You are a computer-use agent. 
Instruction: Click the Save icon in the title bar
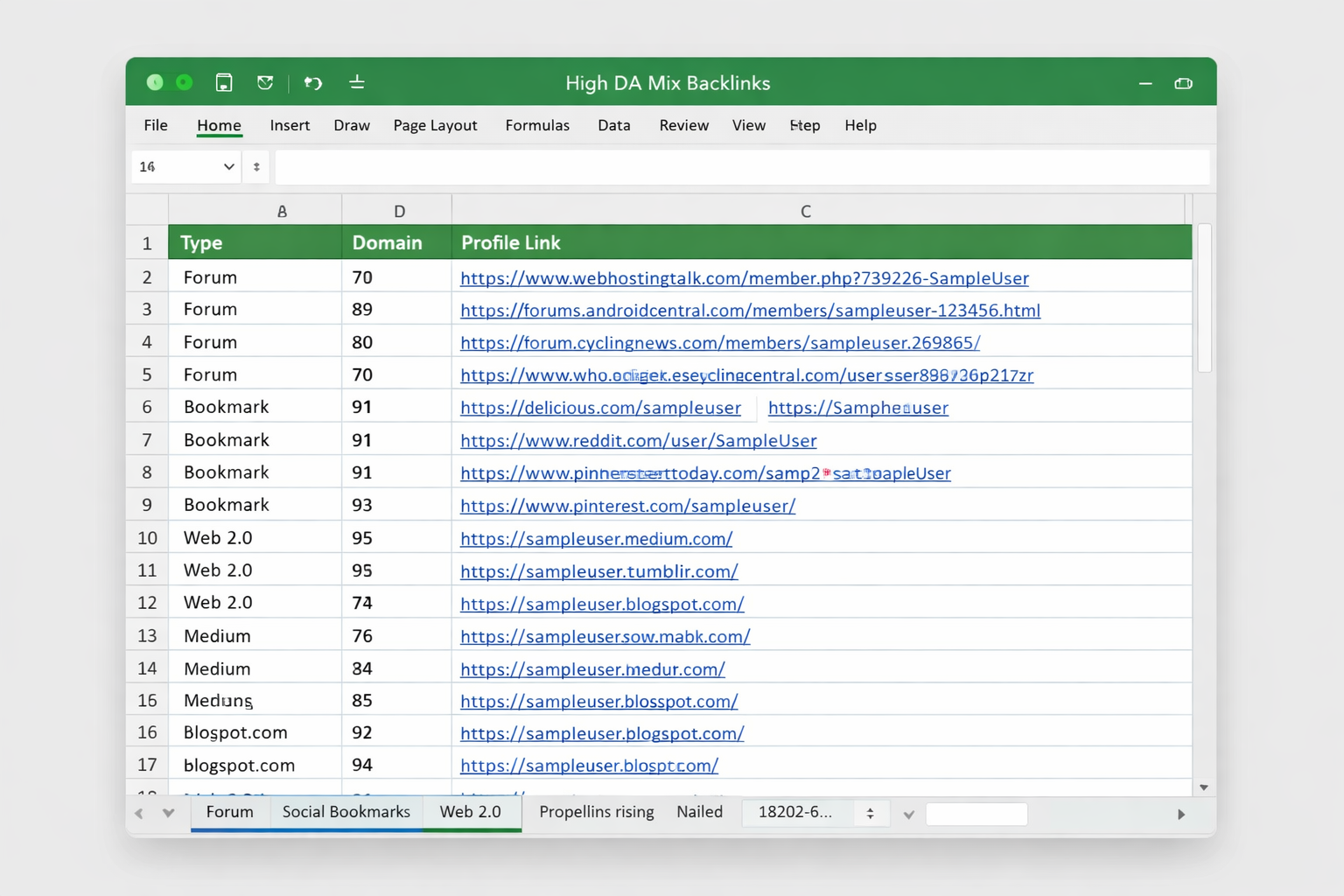[224, 82]
